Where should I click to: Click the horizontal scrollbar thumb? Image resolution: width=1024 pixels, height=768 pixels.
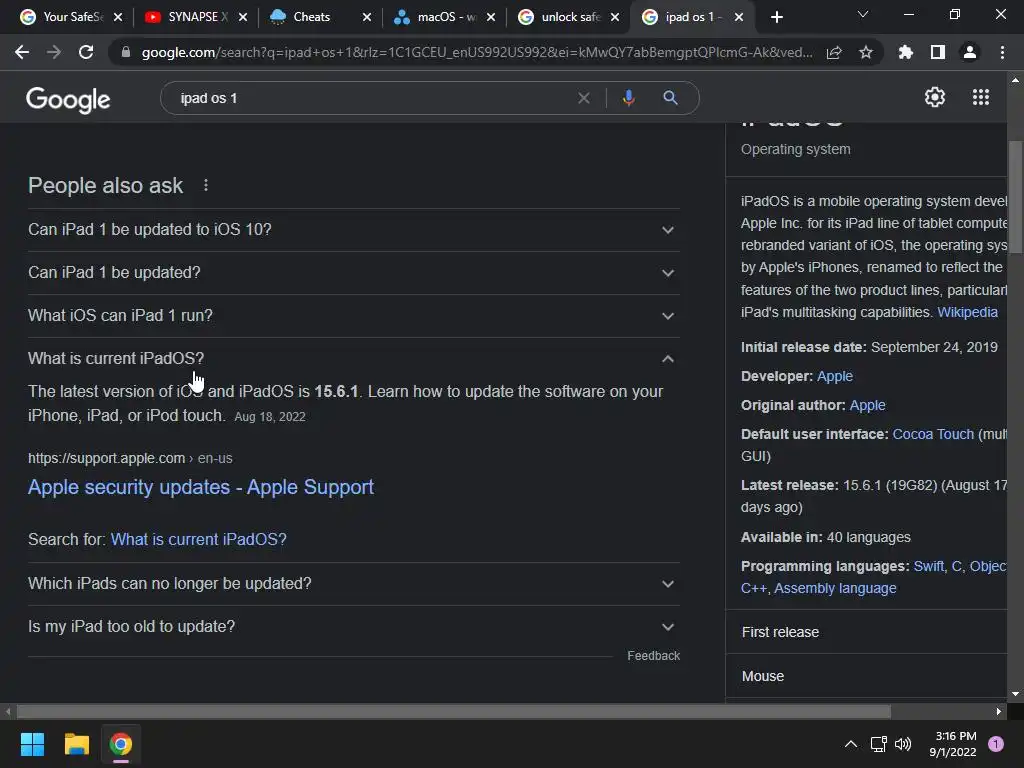tap(453, 711)
